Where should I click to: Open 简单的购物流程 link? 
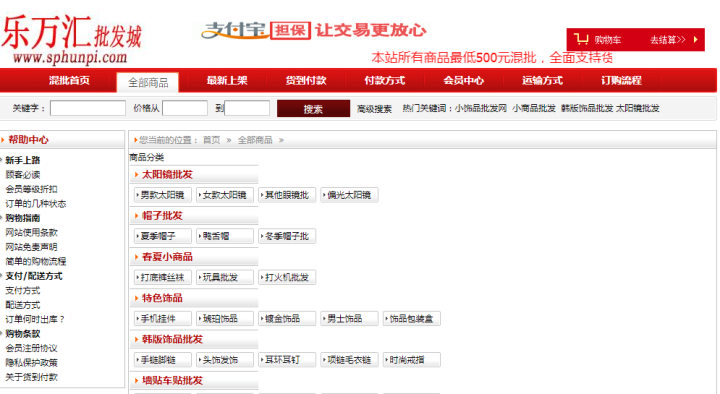coord(35,262)
